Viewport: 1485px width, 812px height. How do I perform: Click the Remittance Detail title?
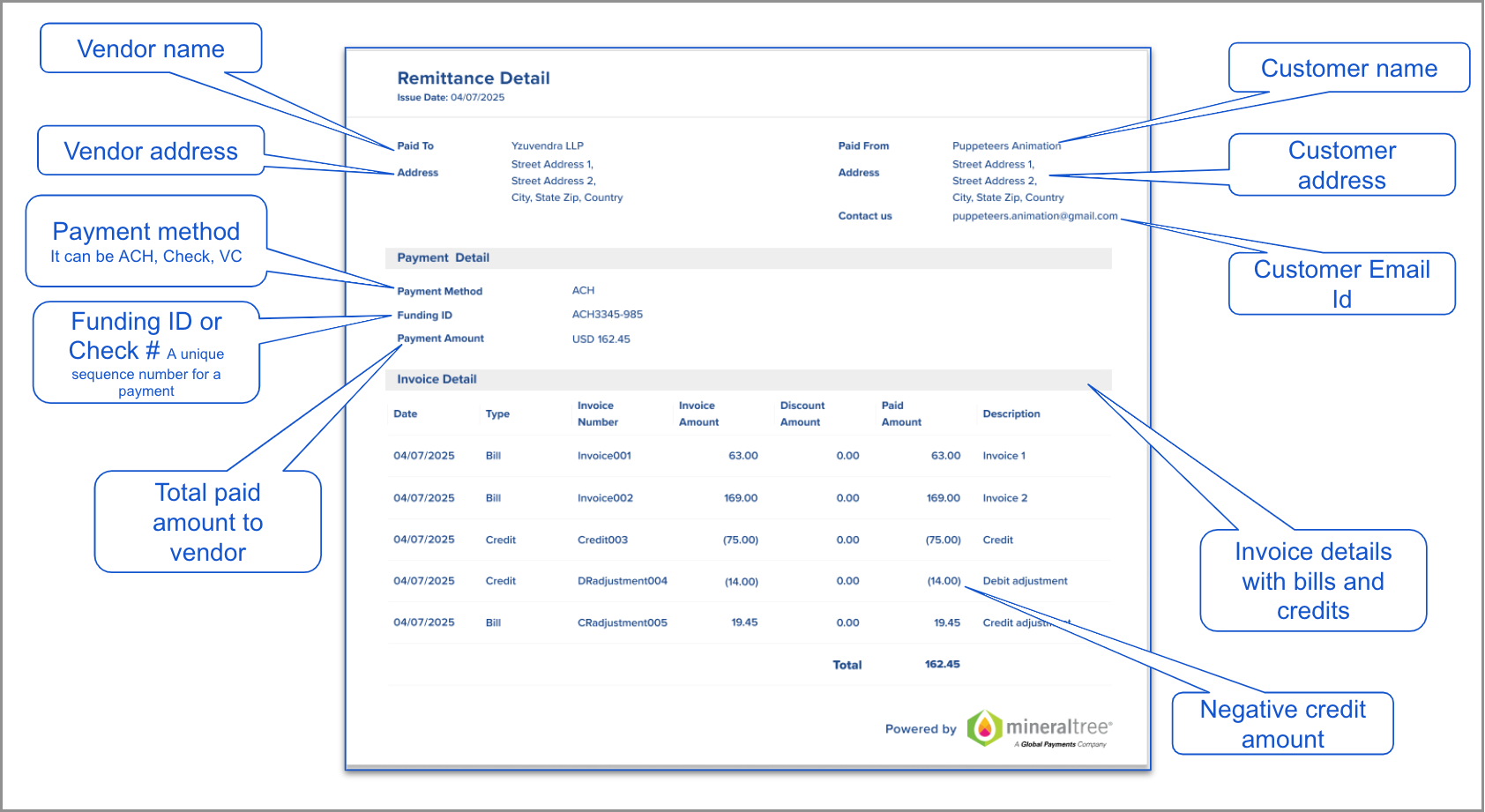pyautogui.click(x=473, y=78)
